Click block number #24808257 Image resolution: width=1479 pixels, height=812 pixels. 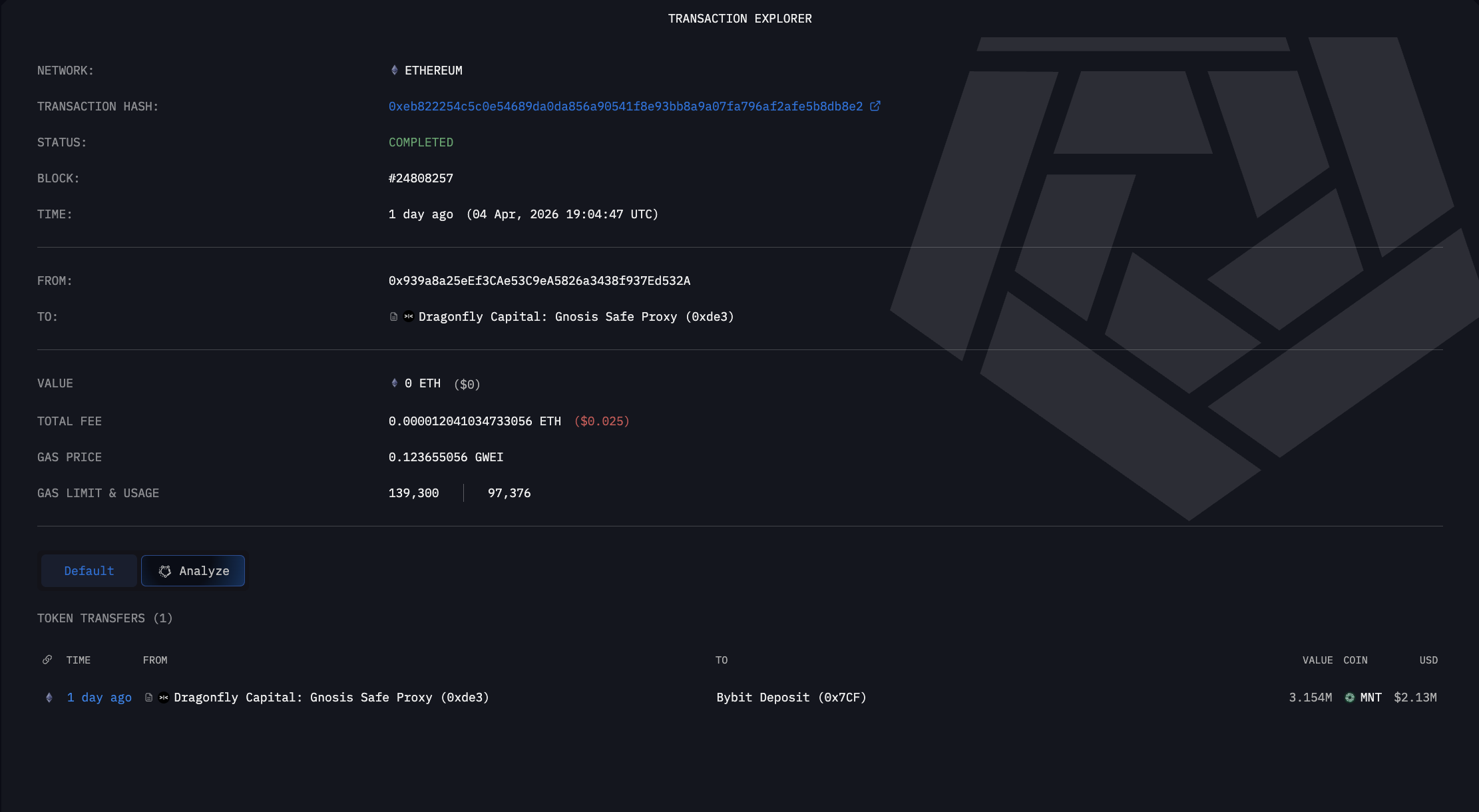coord(421,178)
